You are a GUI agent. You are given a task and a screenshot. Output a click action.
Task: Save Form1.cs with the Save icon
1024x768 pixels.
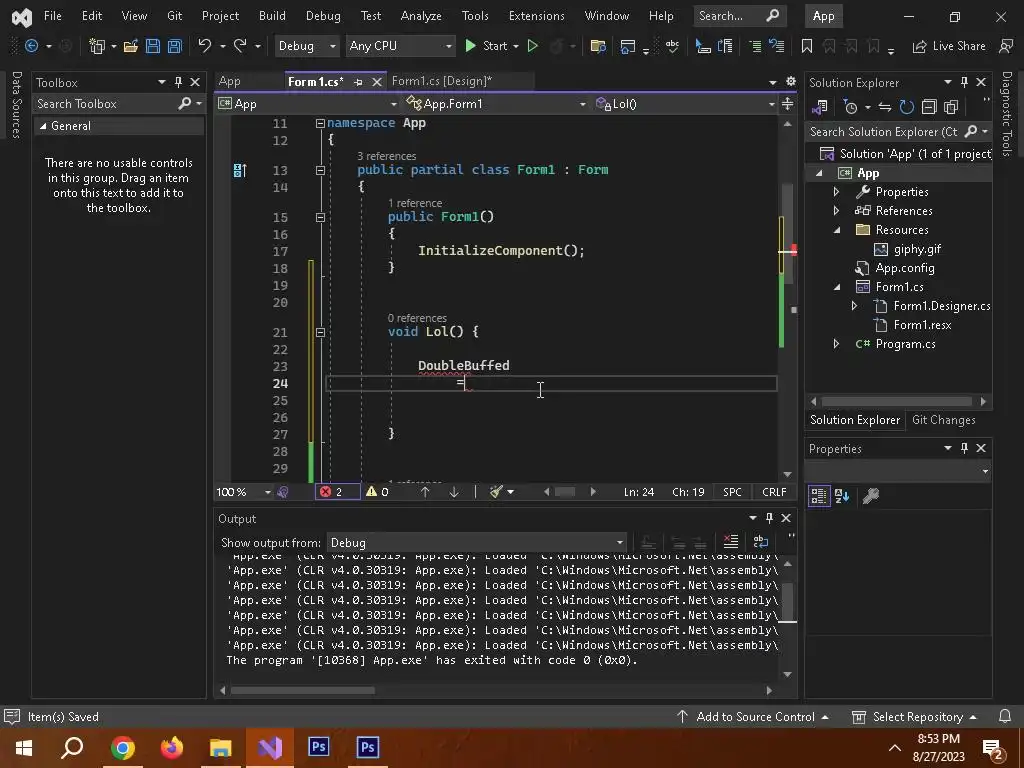(153, 46)
